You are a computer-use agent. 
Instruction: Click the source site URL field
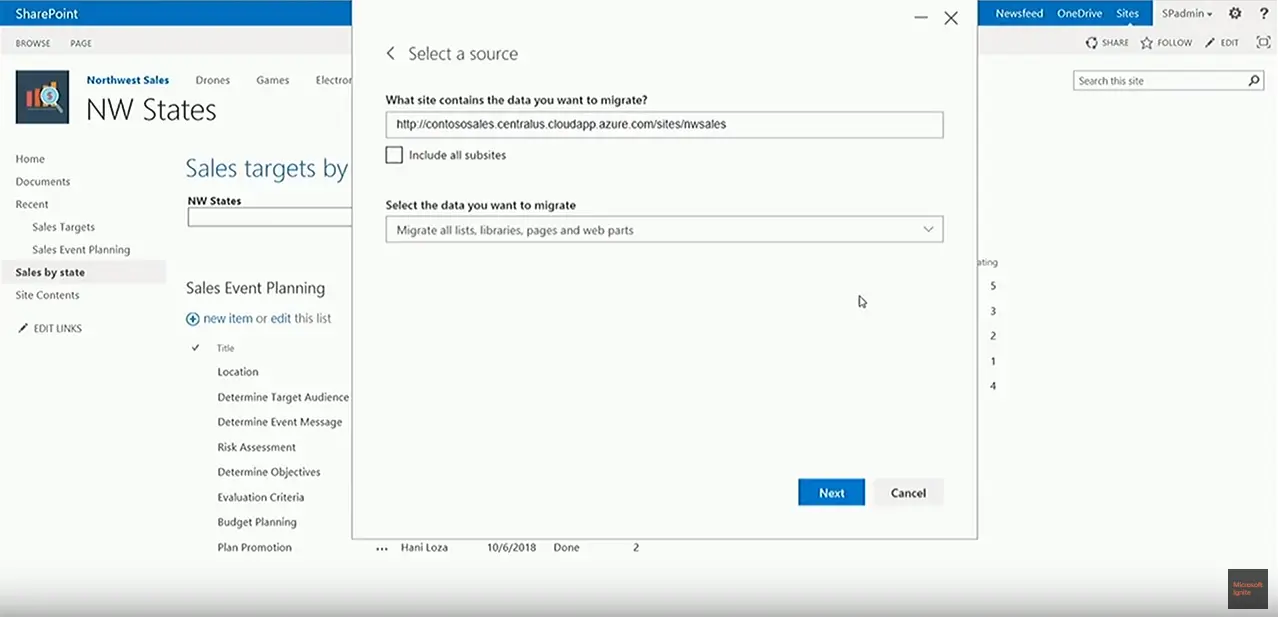pos(664,125)
